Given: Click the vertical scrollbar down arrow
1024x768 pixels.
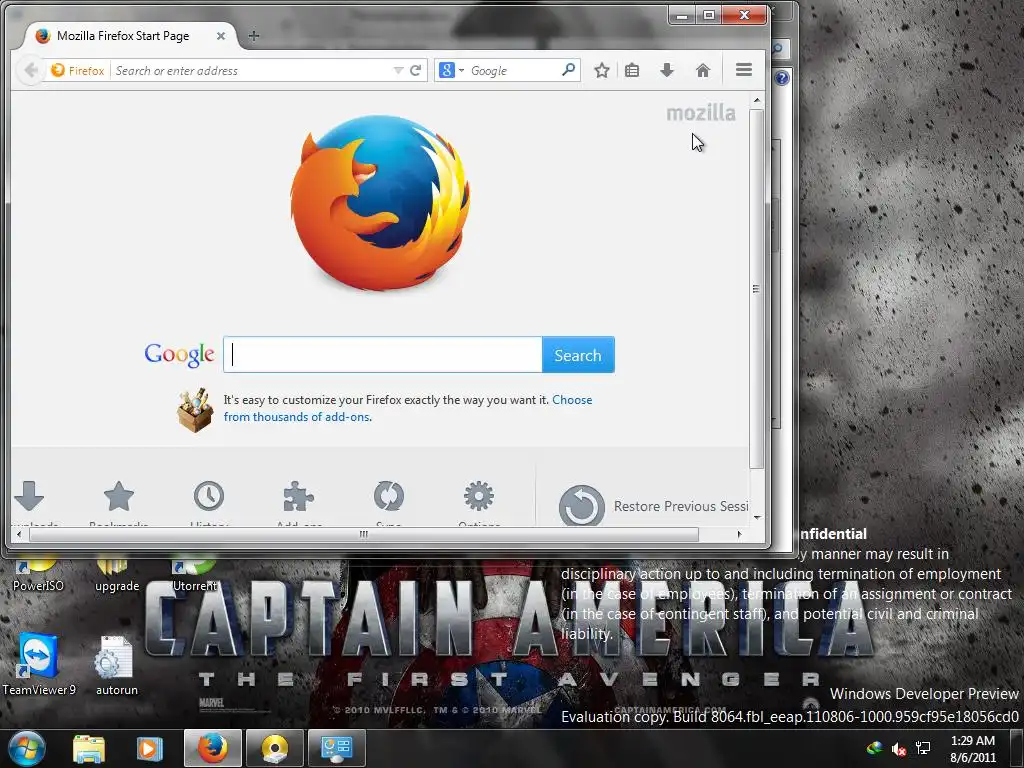Looking at the screenshot, I should (757, 517).
